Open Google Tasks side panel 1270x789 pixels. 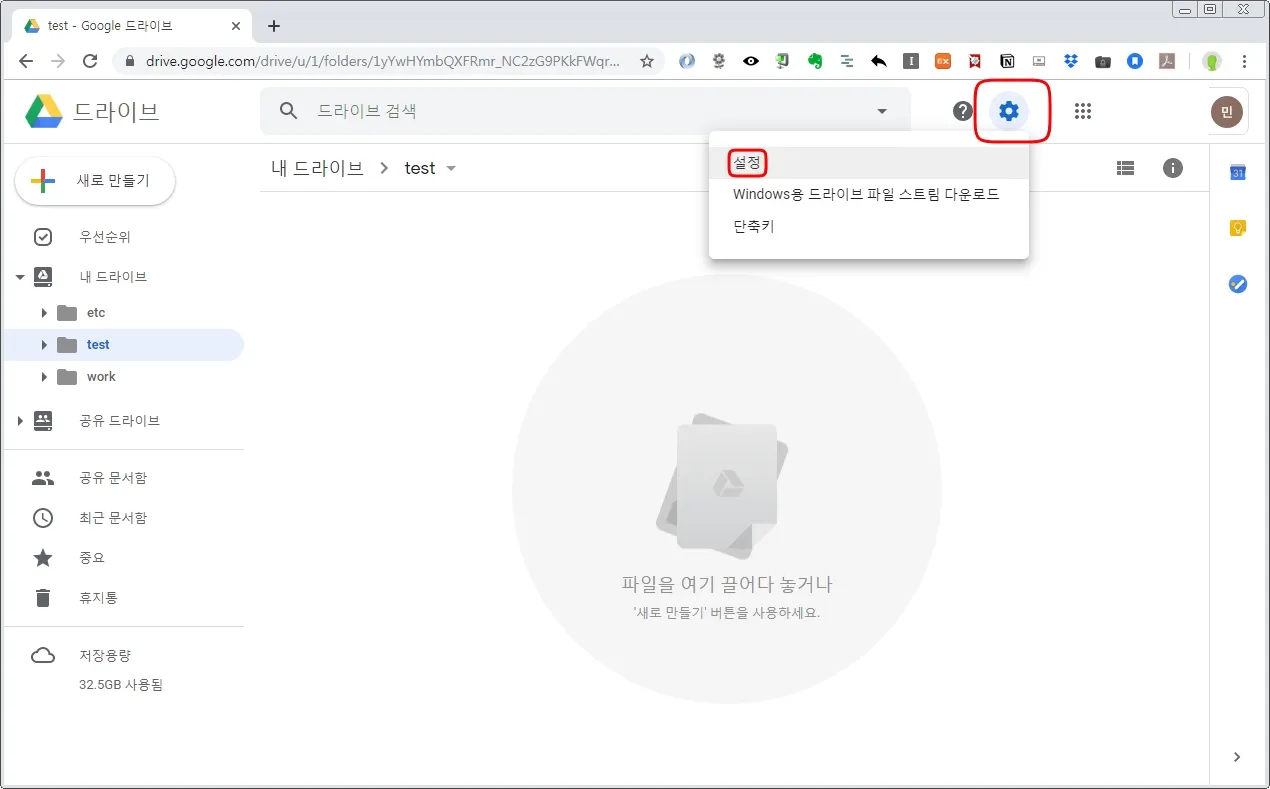pos(1238,284)
